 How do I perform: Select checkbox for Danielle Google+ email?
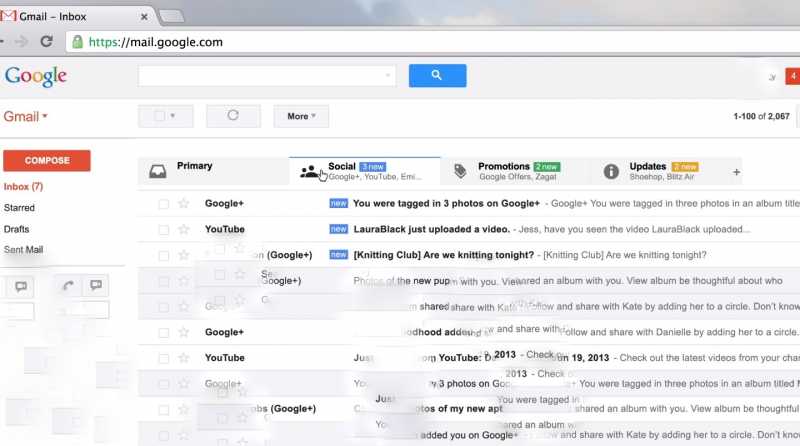[163, 333]
